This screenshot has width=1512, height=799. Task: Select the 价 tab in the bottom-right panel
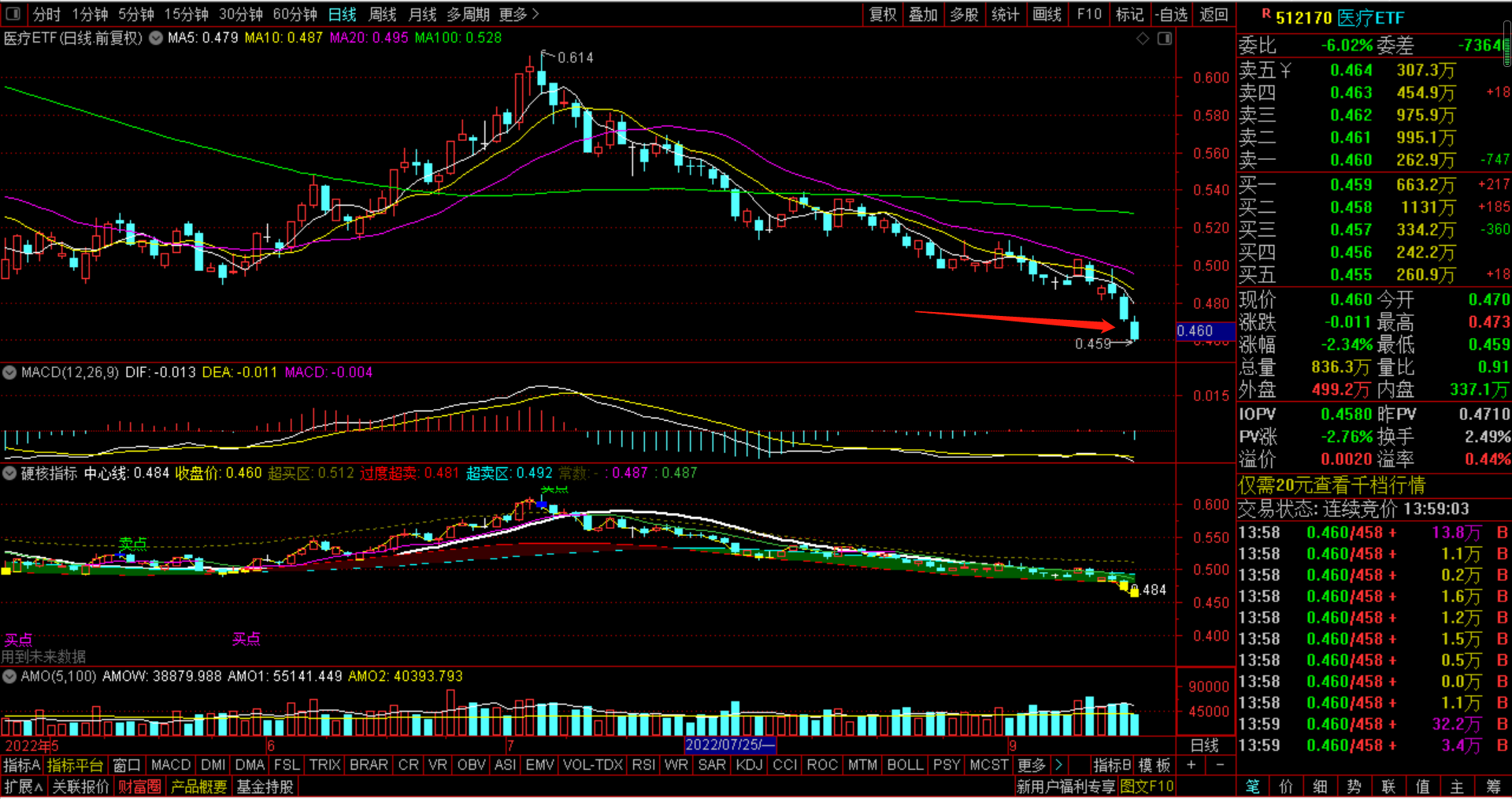coord(1286,786)
